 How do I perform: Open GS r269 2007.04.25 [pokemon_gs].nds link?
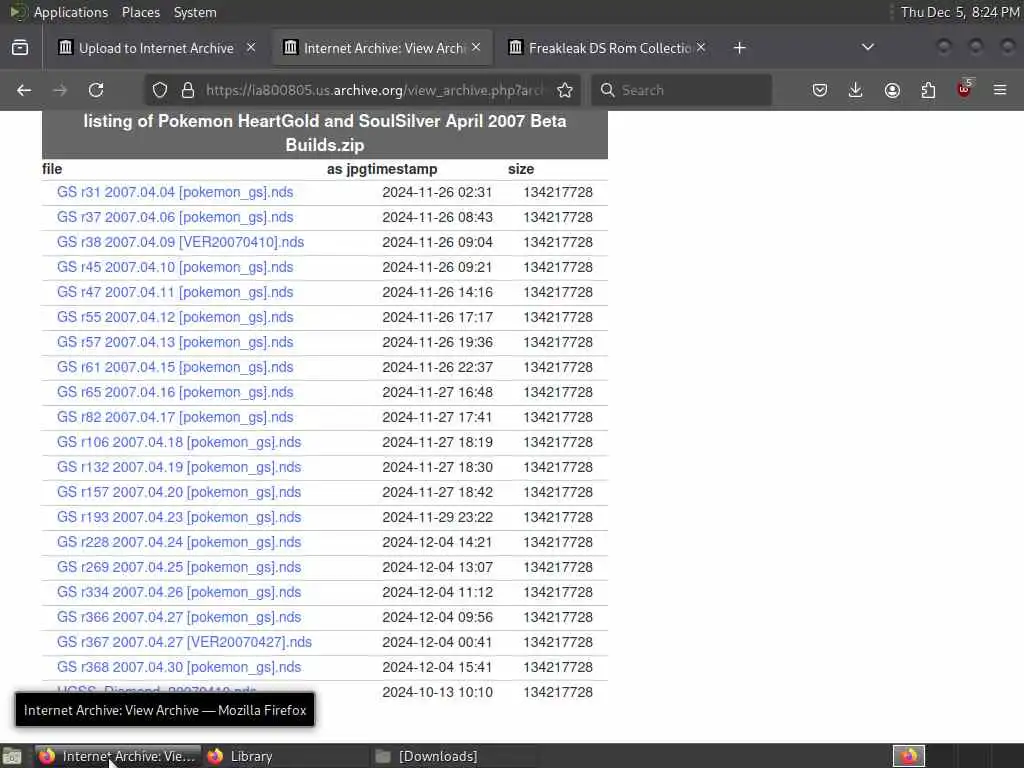[179, 567]
